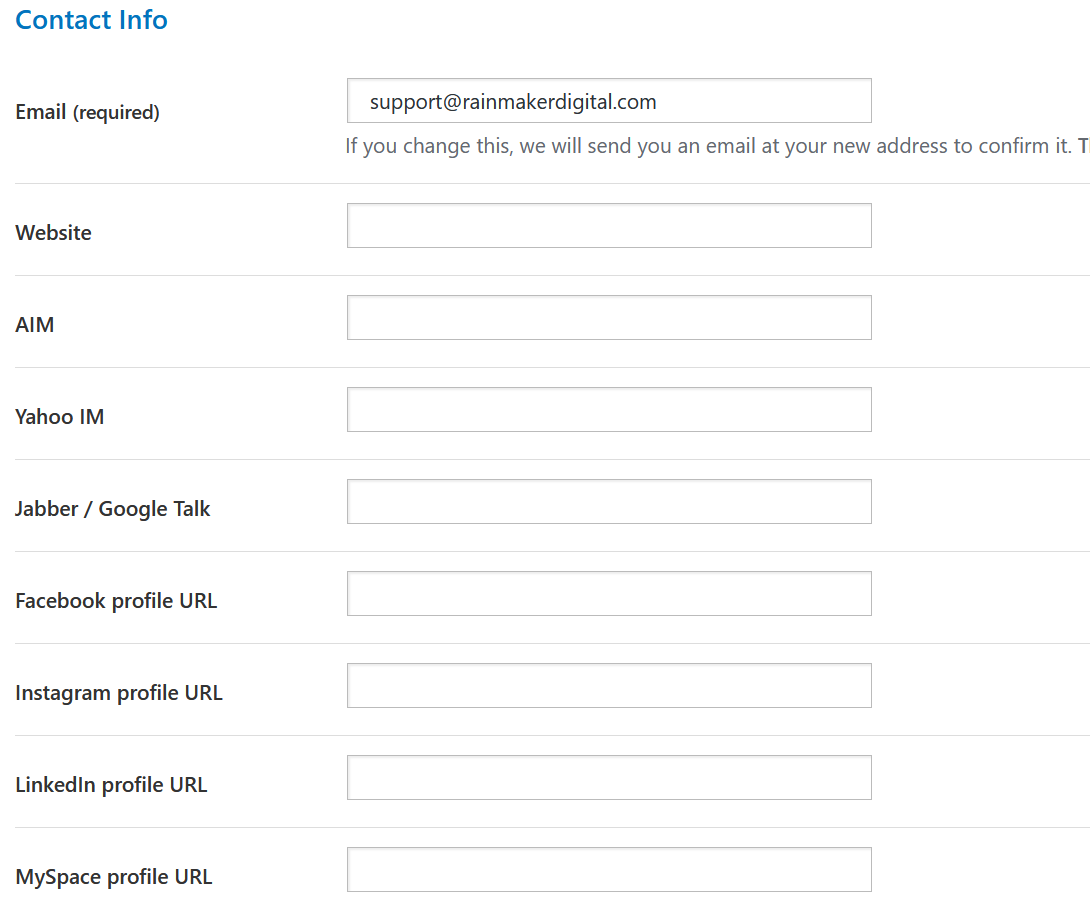Click the Facebook profile URL input
The width and height of the screenshot is (1090, 907).
pyautogui.click(x=609, y=594)
